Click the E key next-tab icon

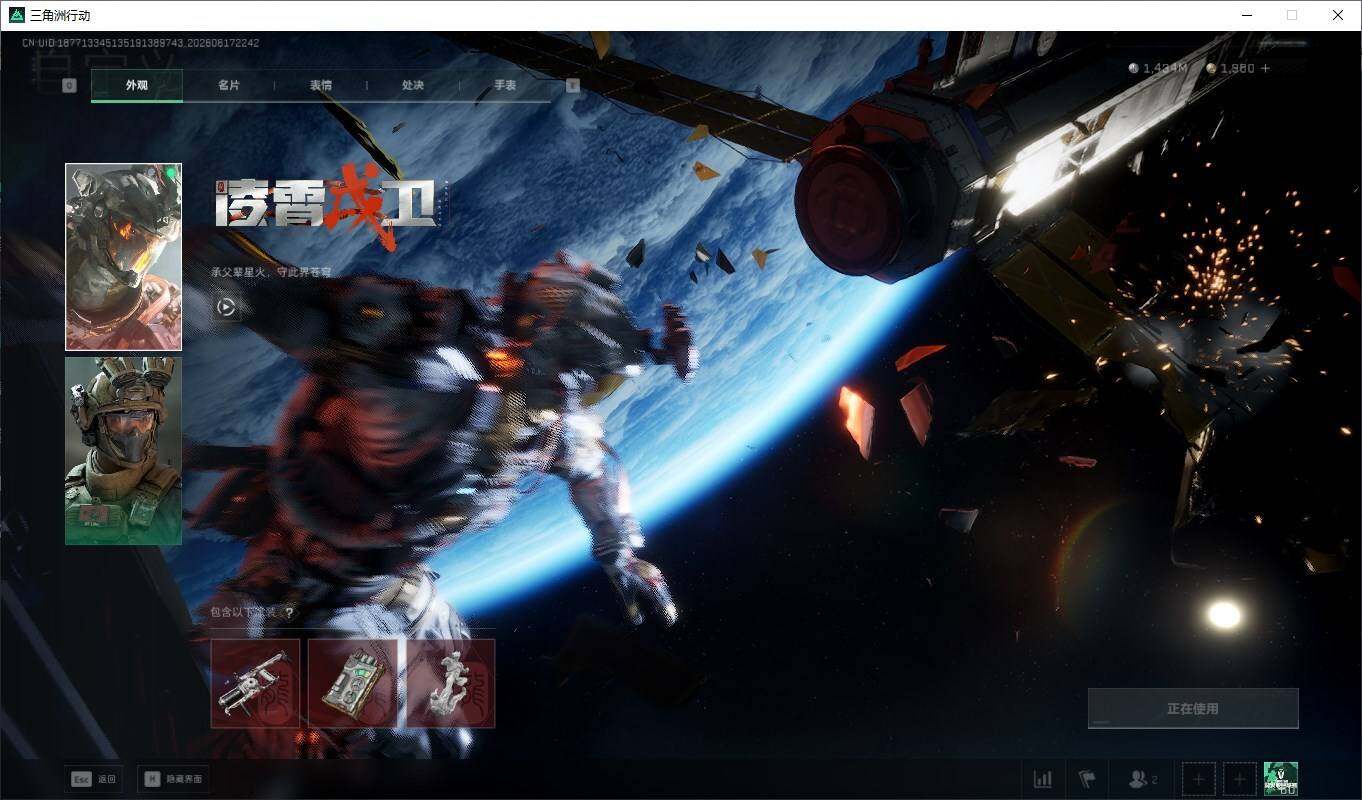[x=573, y=86]
